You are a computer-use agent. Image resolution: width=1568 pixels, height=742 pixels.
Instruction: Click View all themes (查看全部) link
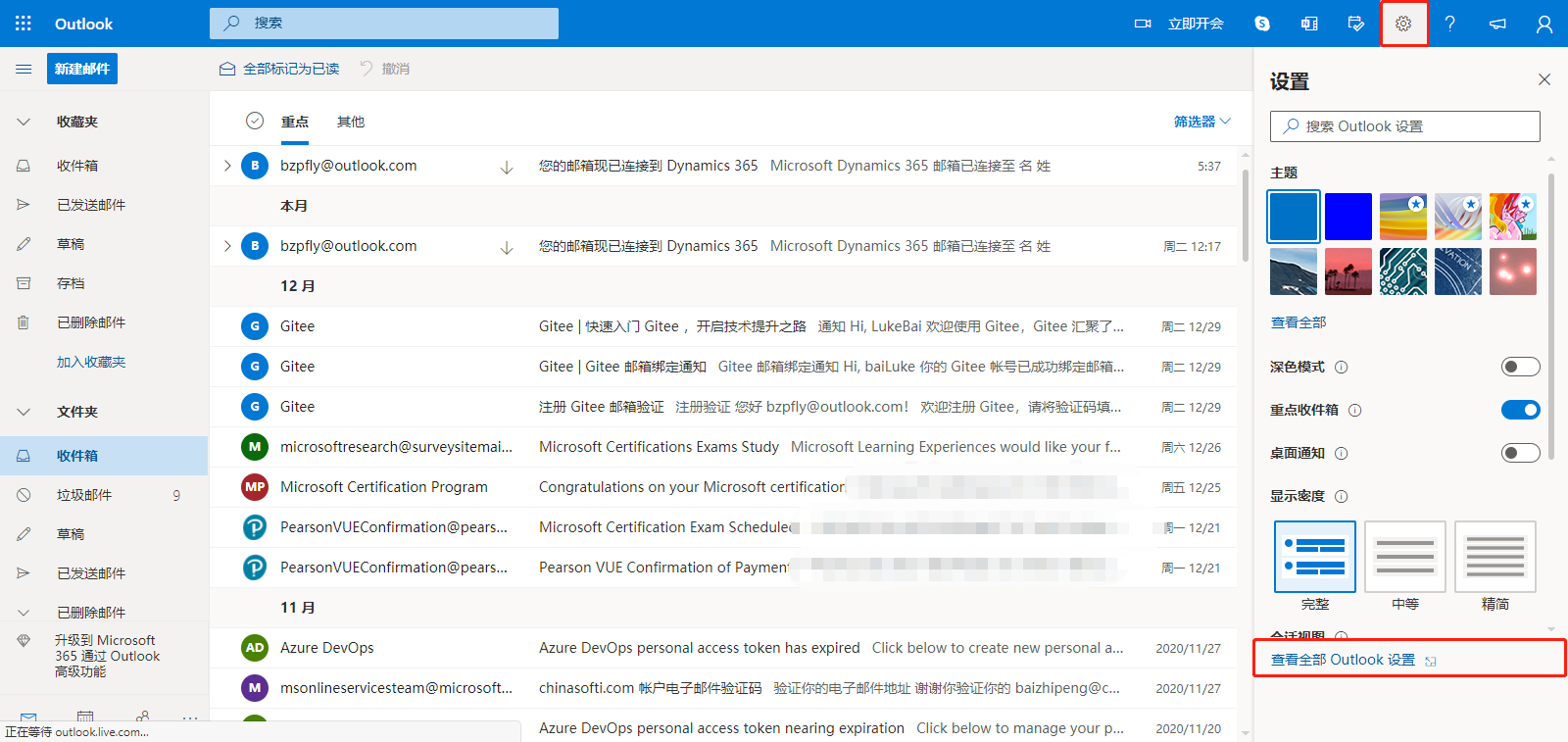click(x=1298, y=322)
